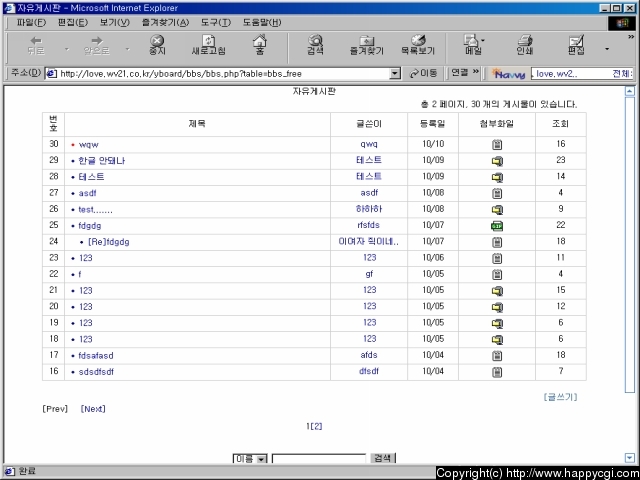Click the Print (인쇄) toolbar icon
The image size is (640, 480).
(525, 45)
